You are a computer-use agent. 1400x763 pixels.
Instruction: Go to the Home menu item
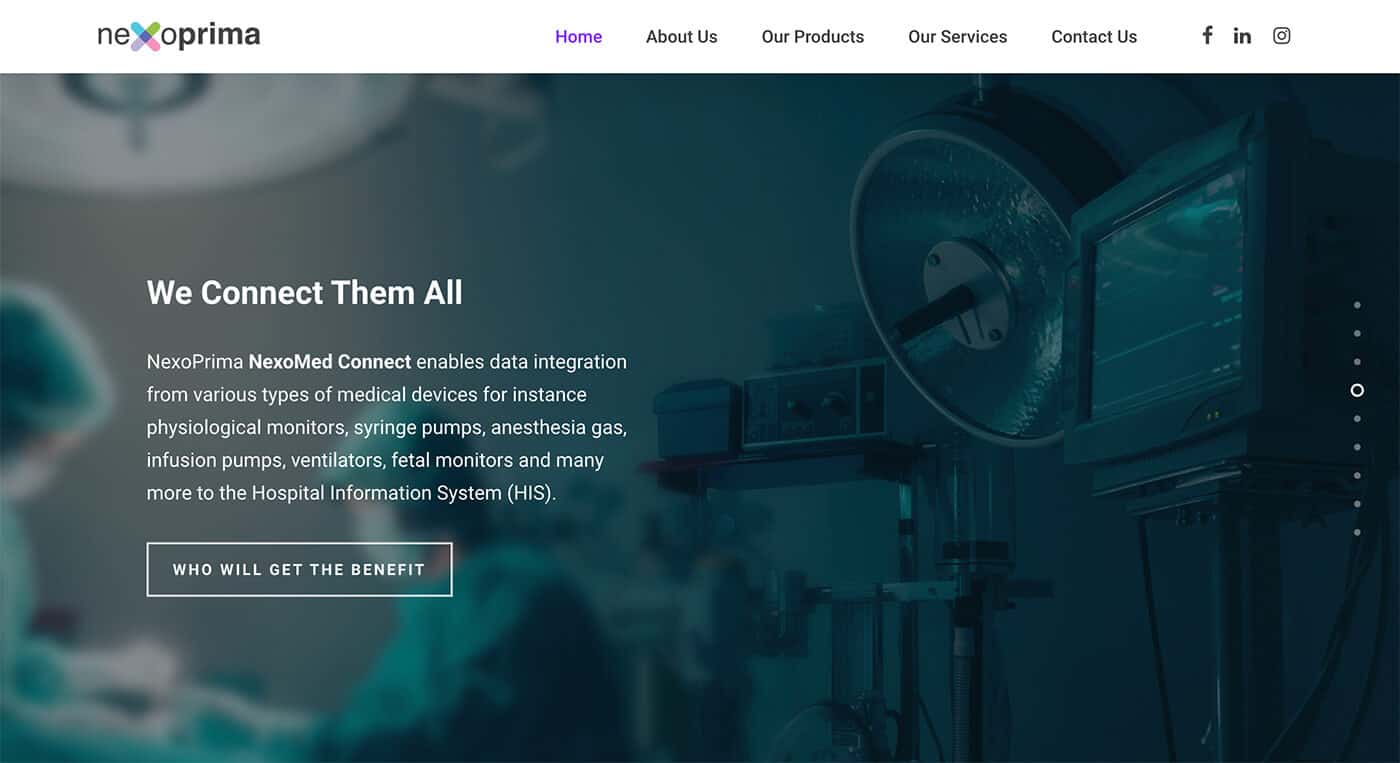coord(579,37)
